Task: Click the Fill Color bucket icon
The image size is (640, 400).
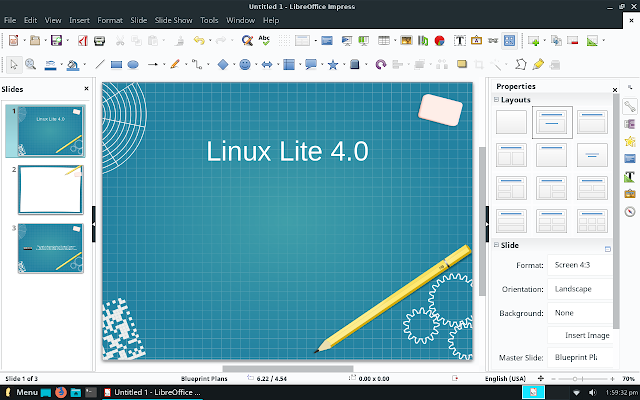Action: point(73,64)
